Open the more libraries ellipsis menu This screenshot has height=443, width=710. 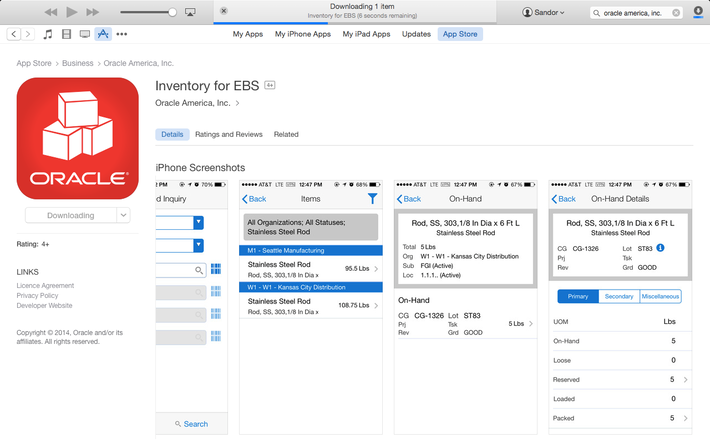[x=121, y=34]
